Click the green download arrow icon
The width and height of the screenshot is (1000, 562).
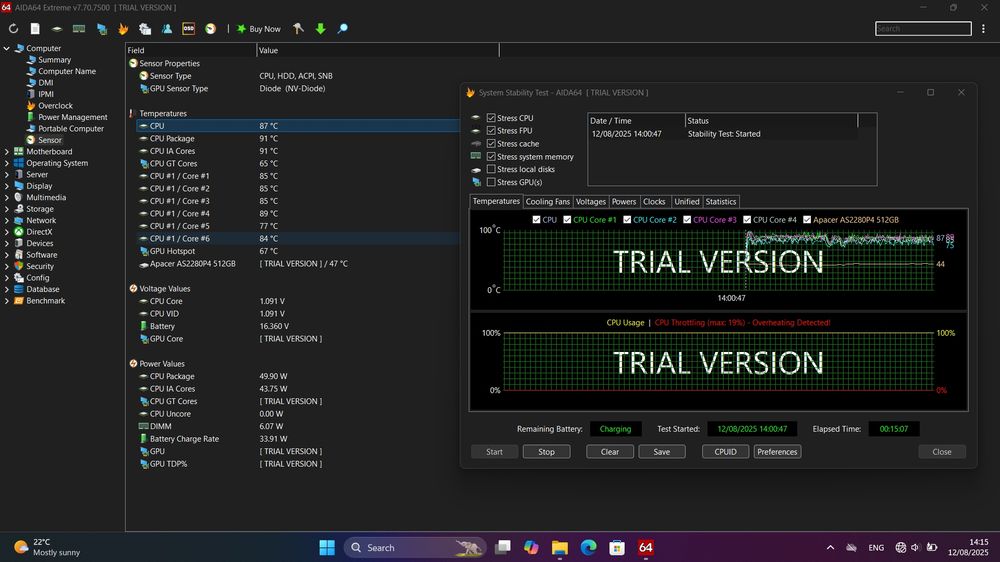coord(320,29)
